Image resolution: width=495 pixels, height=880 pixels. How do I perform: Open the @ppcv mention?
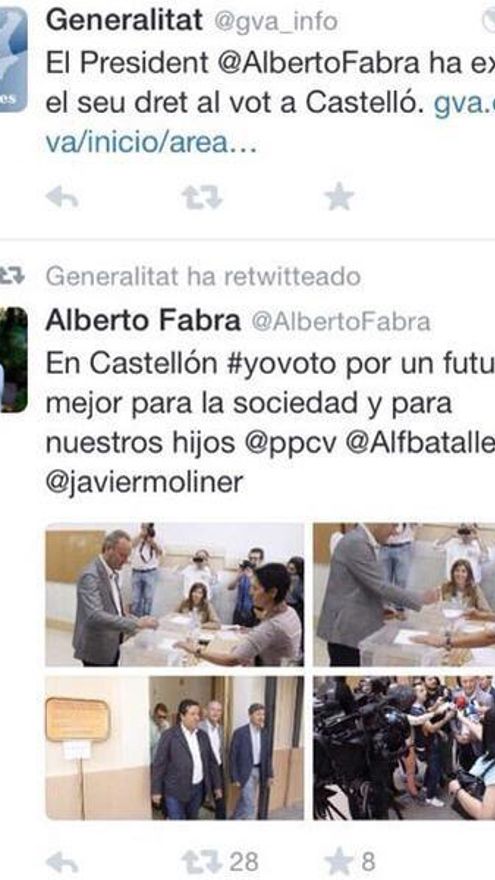[291, 444]
